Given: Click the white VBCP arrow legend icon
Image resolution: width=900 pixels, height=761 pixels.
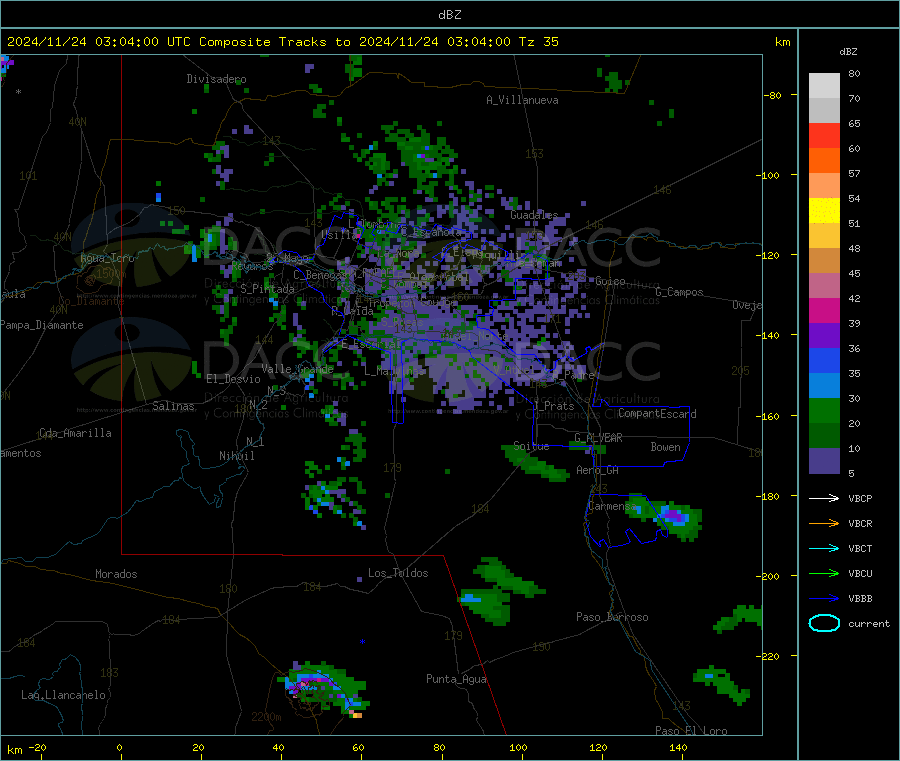Looking at the screenshot, I should (824, 498).
